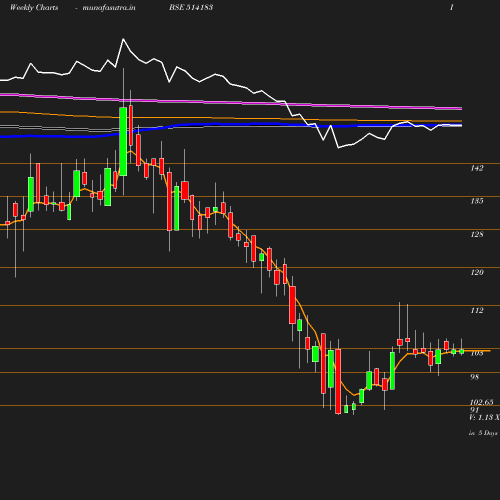Click the 128 price axis label
Screen dimensions: 500x500
(x=477, y=234)
